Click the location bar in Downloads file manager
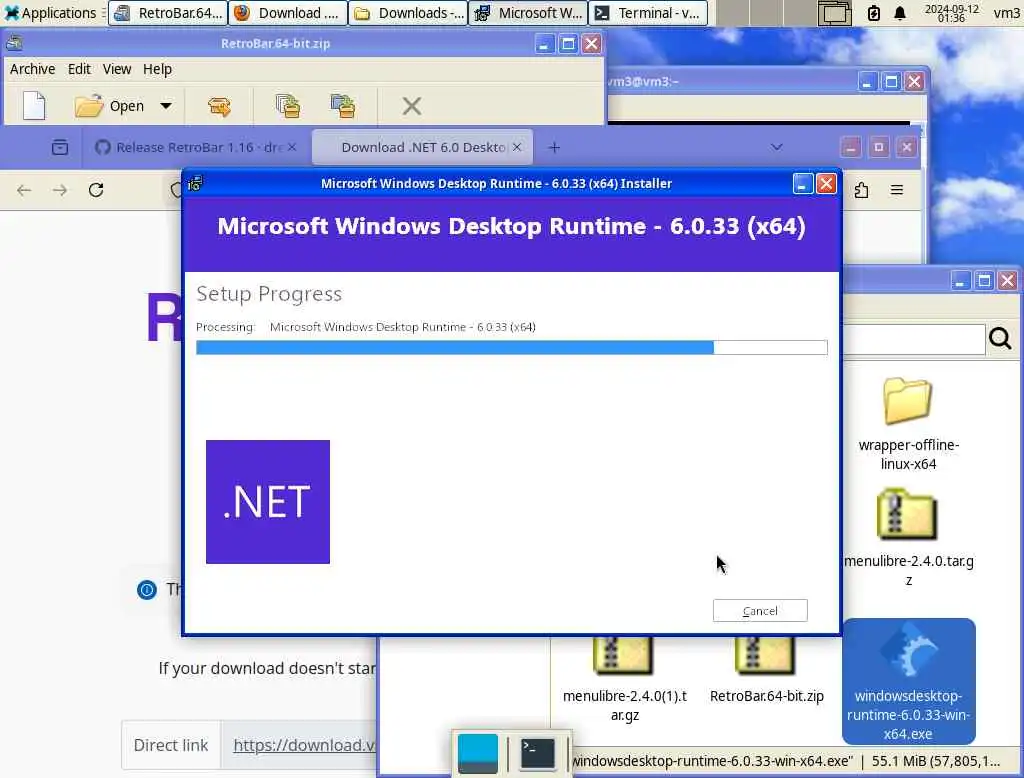The width and height of the screenshot is (1024, 778). [x=914, y=340]
